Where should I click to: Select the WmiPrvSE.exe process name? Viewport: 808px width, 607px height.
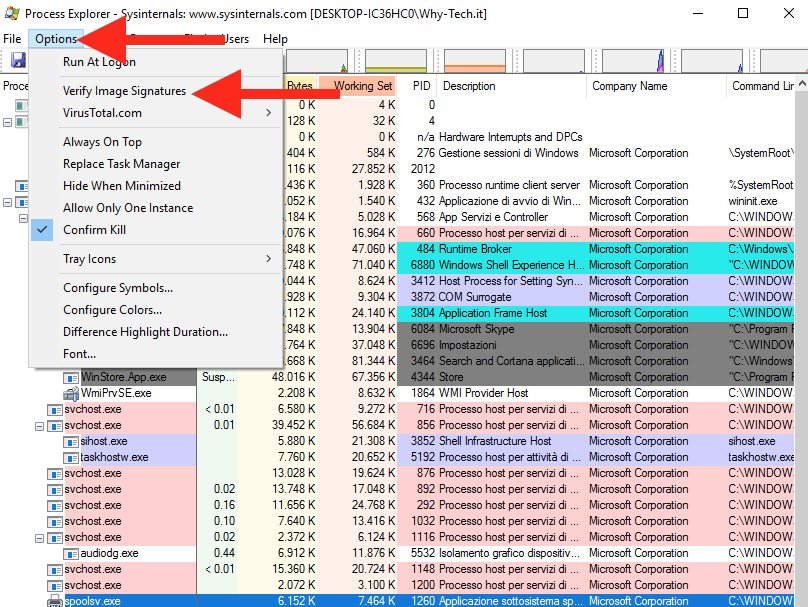pos(116,393)
